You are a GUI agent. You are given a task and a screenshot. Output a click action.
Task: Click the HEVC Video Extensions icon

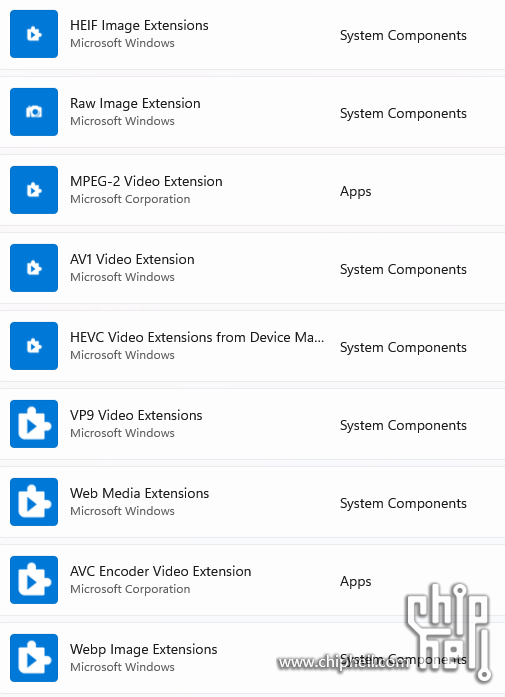[x=34, y=346]
